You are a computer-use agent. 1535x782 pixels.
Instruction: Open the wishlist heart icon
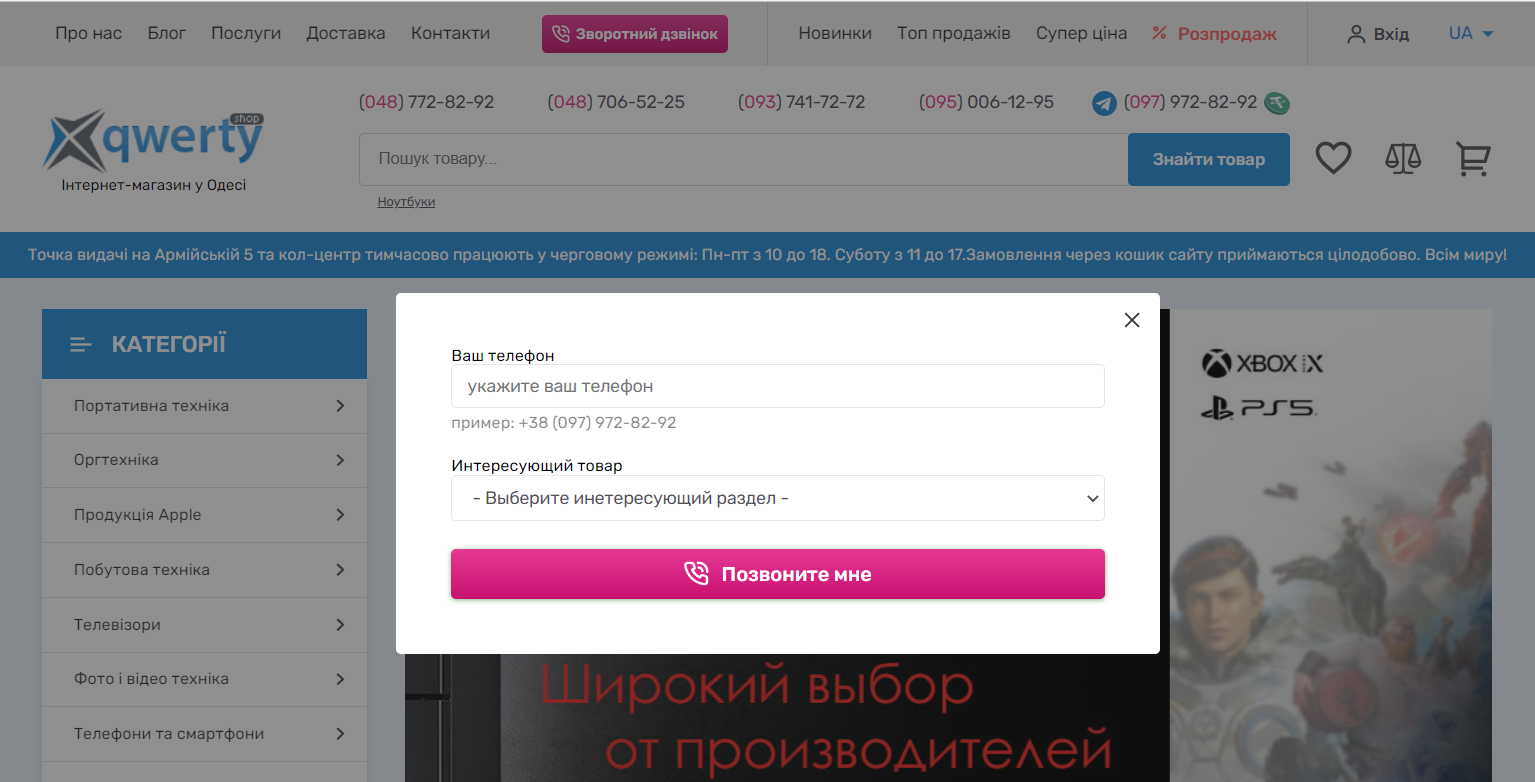[x=1333, y=158]
